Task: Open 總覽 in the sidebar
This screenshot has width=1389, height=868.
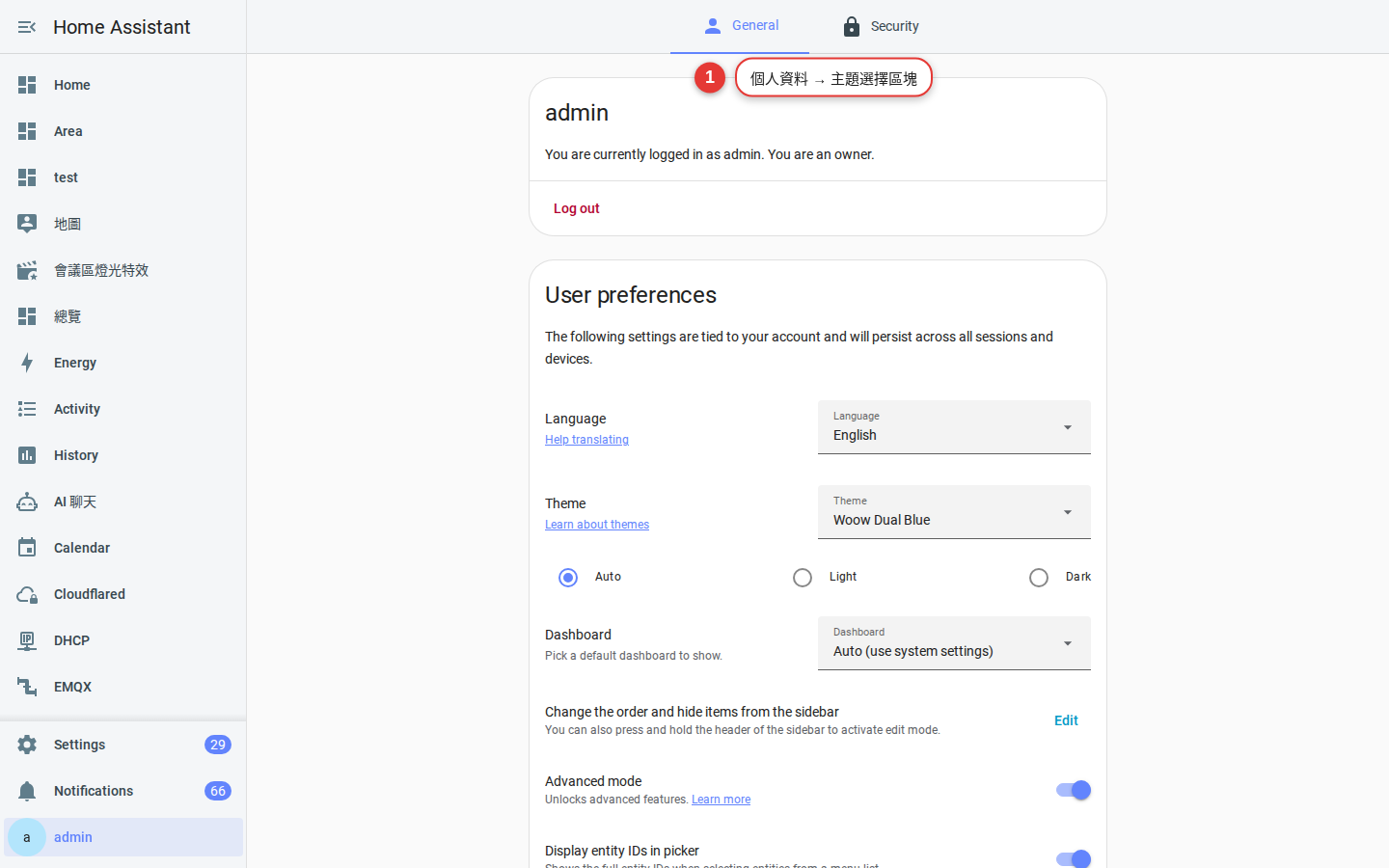Action: click(x=123, y=316)
